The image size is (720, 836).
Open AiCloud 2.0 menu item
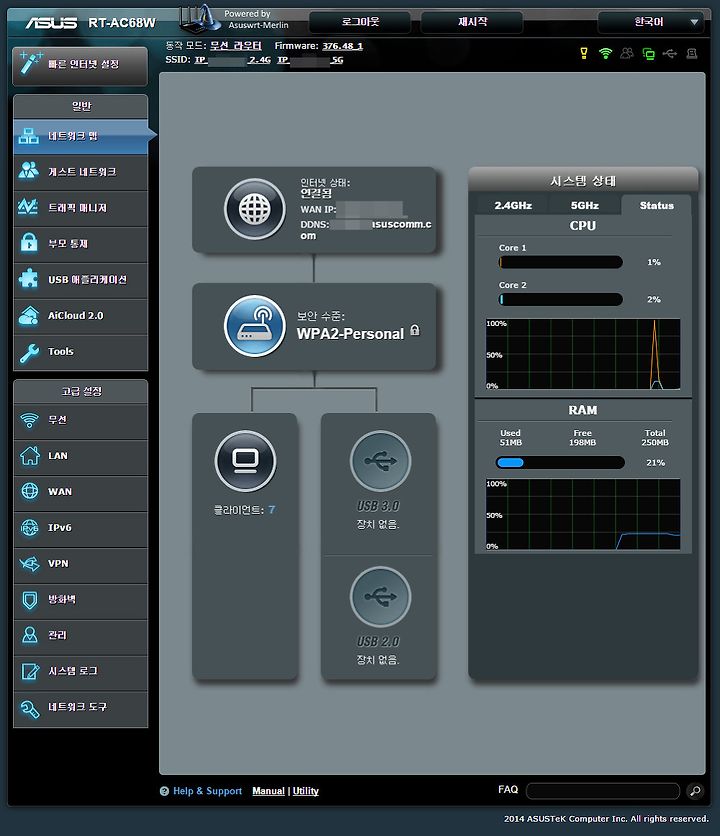click(81, 316)
